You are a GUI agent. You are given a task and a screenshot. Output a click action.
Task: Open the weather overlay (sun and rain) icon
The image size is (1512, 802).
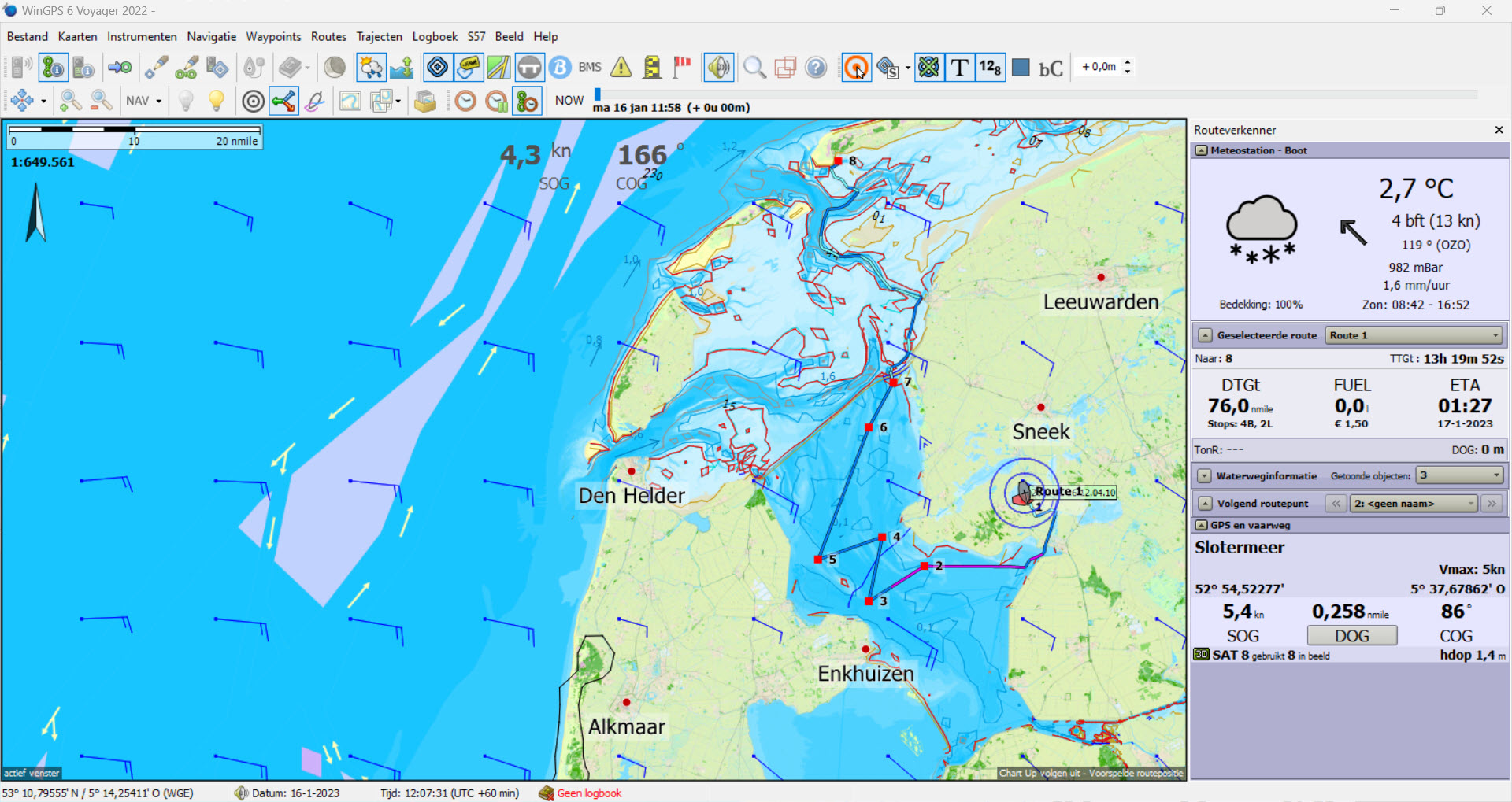point(371,68)
